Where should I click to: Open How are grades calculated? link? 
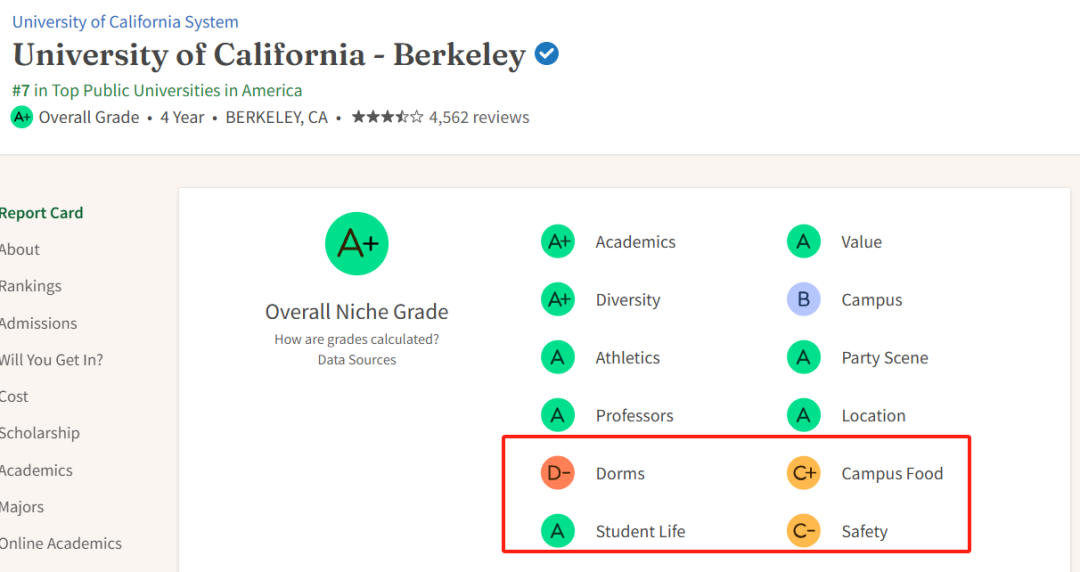[x=357, y=339]
